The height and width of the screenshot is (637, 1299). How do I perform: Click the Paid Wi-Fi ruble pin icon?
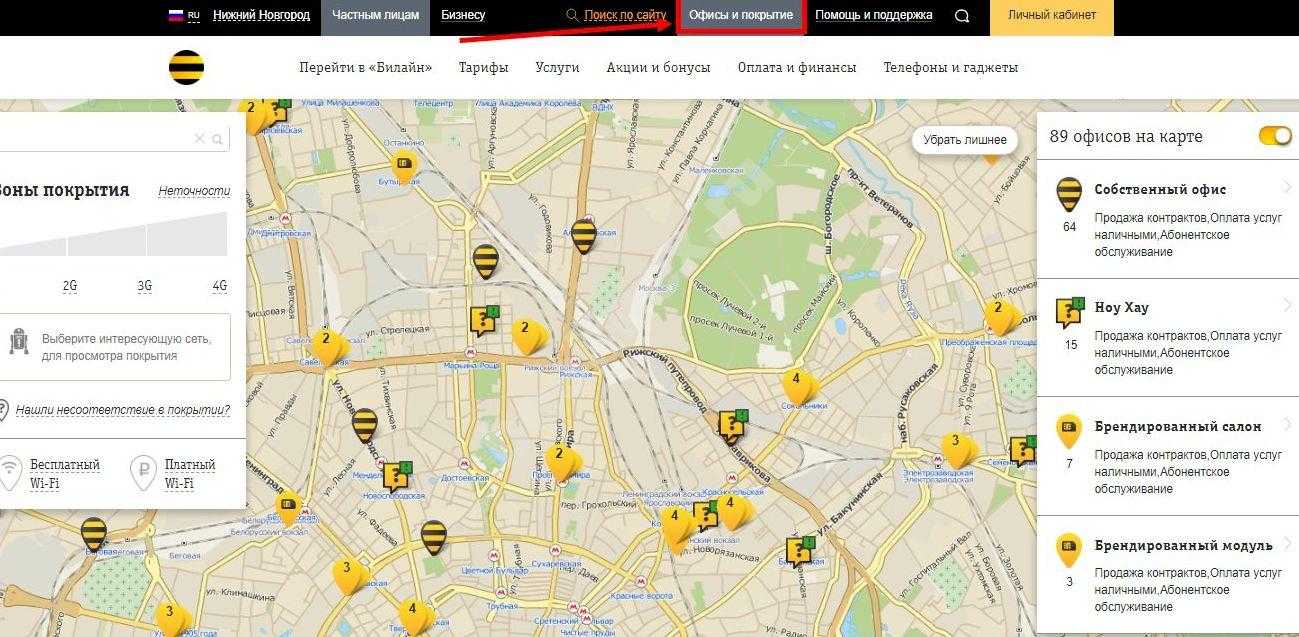click(144, 473)
